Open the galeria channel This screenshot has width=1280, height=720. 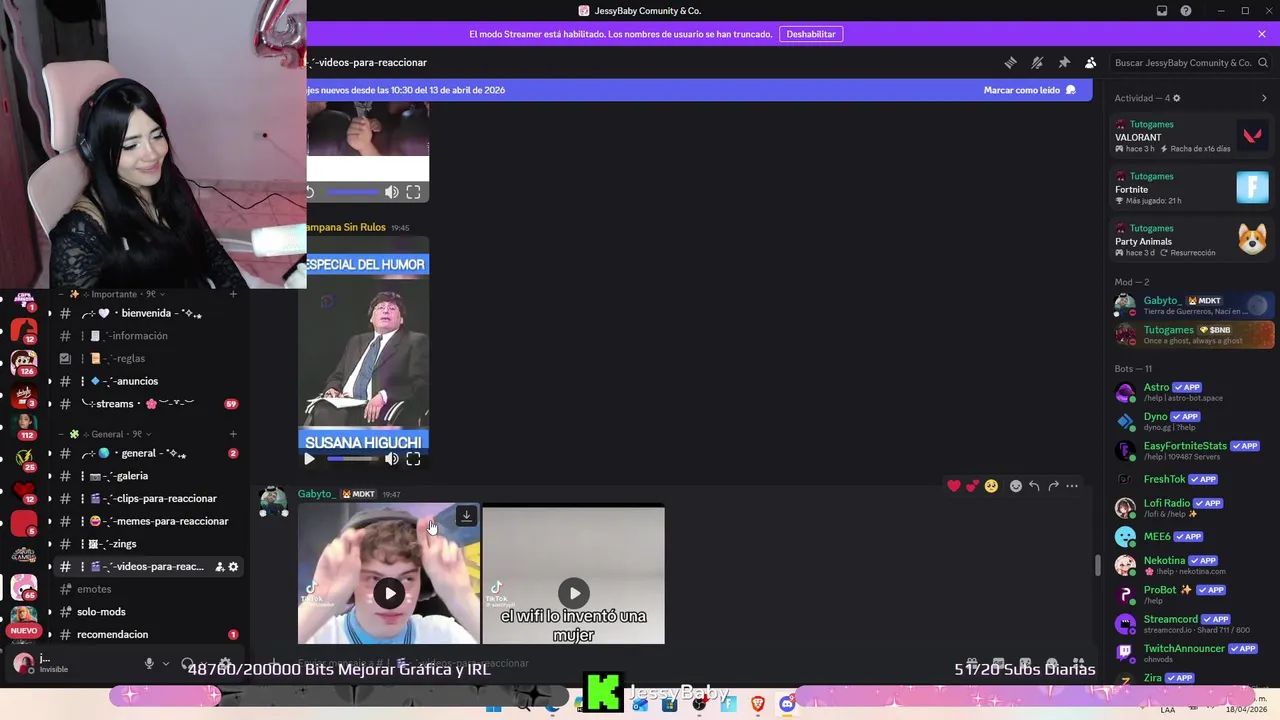148,476
